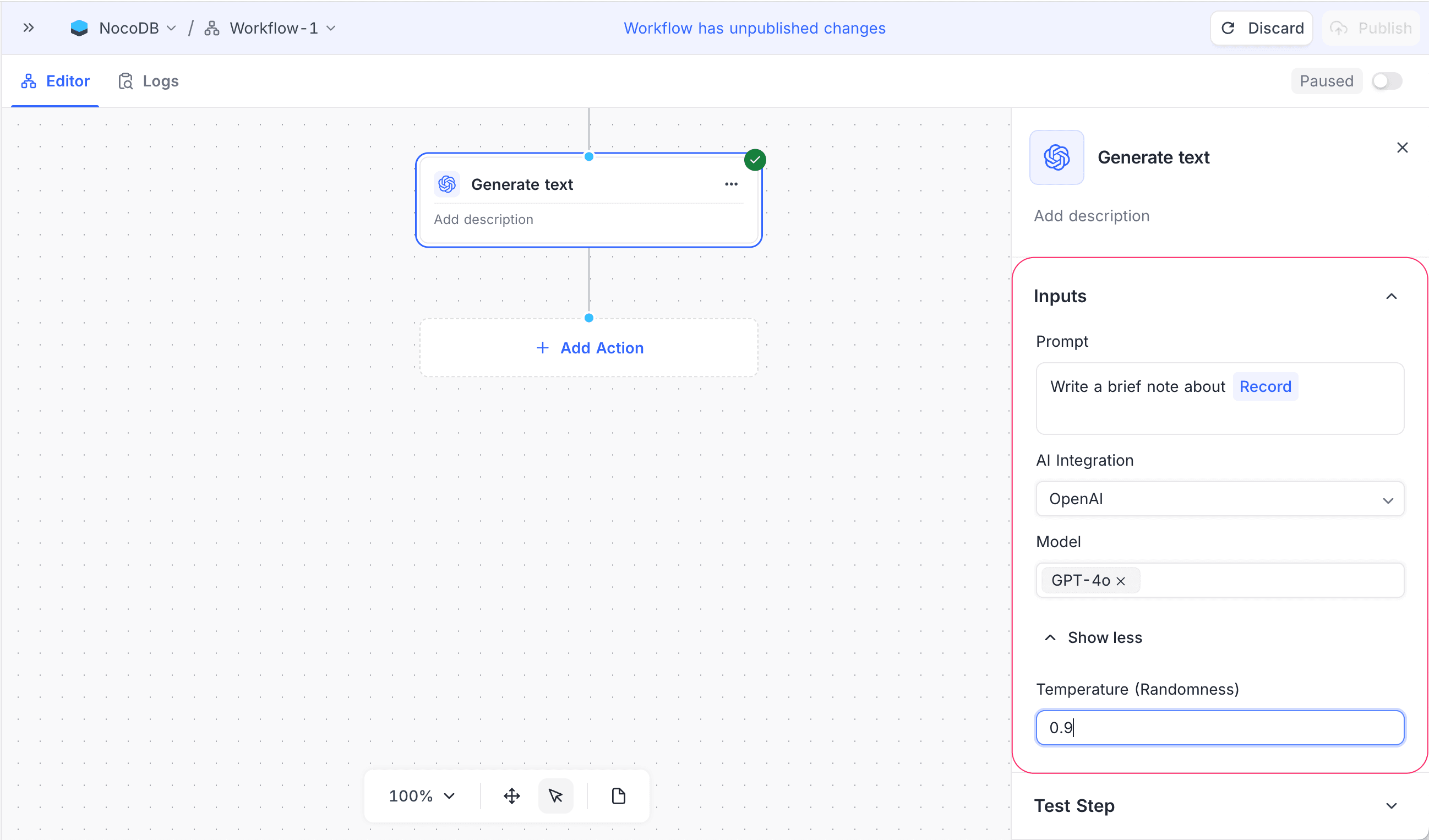1429x840 pixels.
Task: Click the green checkmark badge on the node
Action: [755, 160]
